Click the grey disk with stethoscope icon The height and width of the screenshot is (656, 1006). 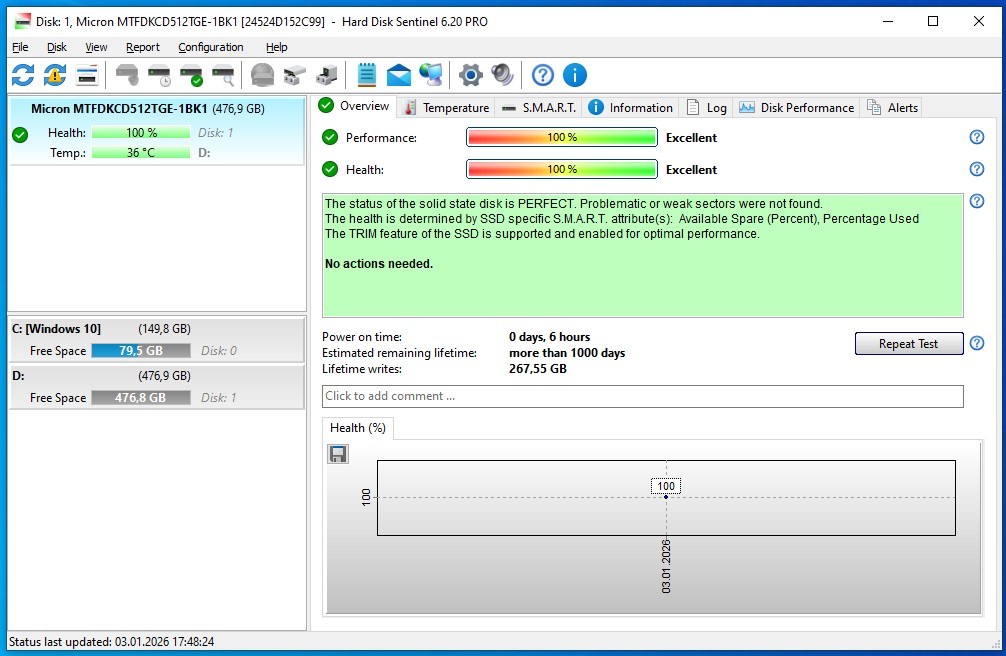pos(127,75)
